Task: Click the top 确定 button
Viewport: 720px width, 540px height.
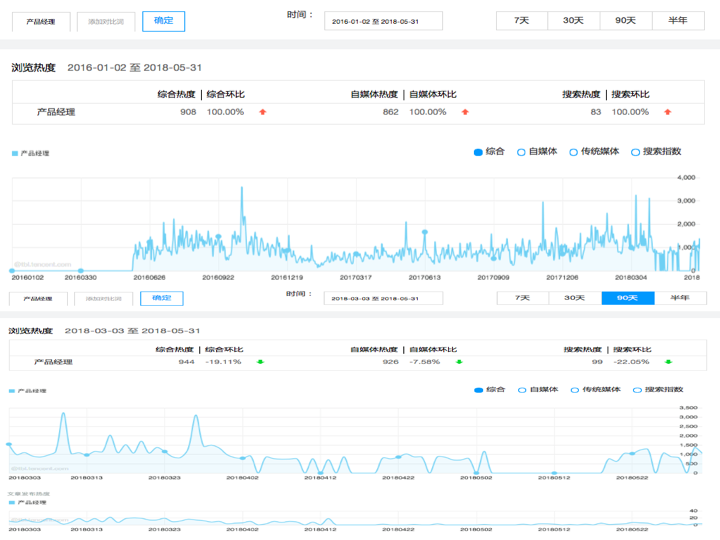Action: (x=163, y=21)
